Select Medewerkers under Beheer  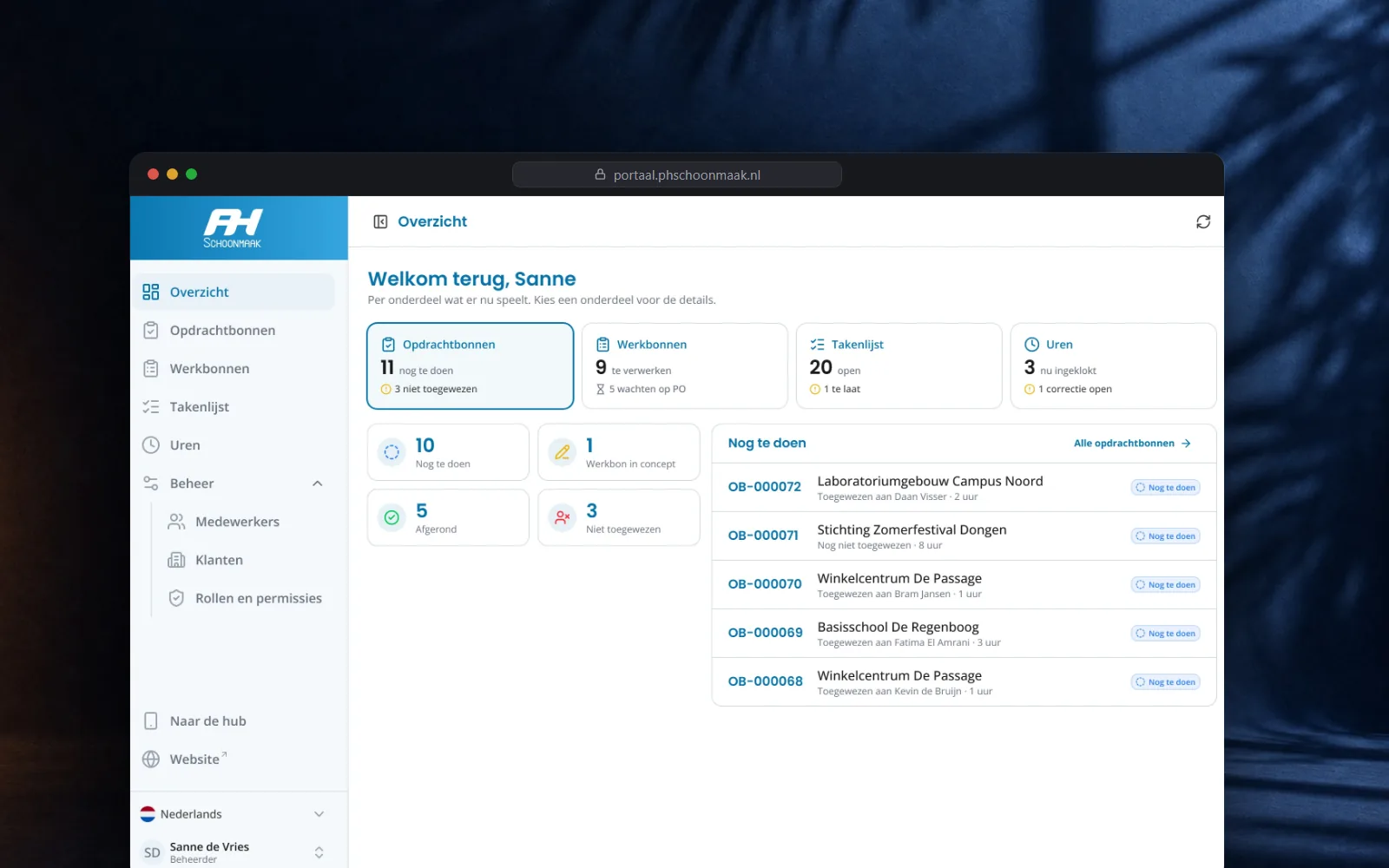[246, 522]
